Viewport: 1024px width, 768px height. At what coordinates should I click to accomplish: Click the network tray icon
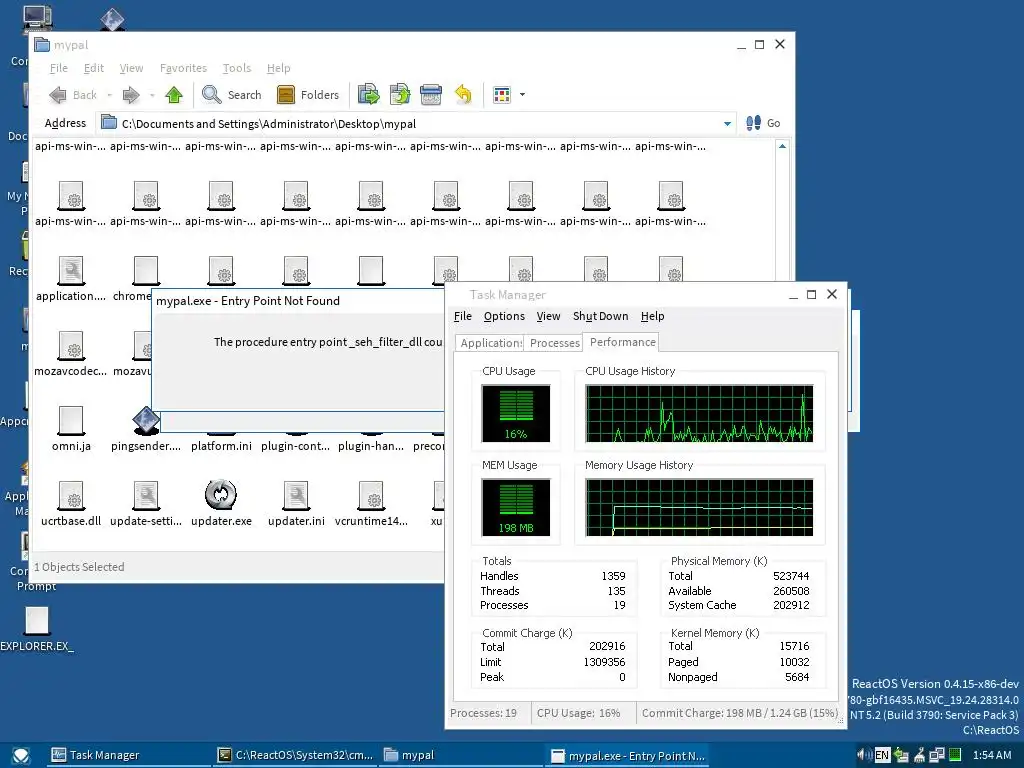click(937, 755)
